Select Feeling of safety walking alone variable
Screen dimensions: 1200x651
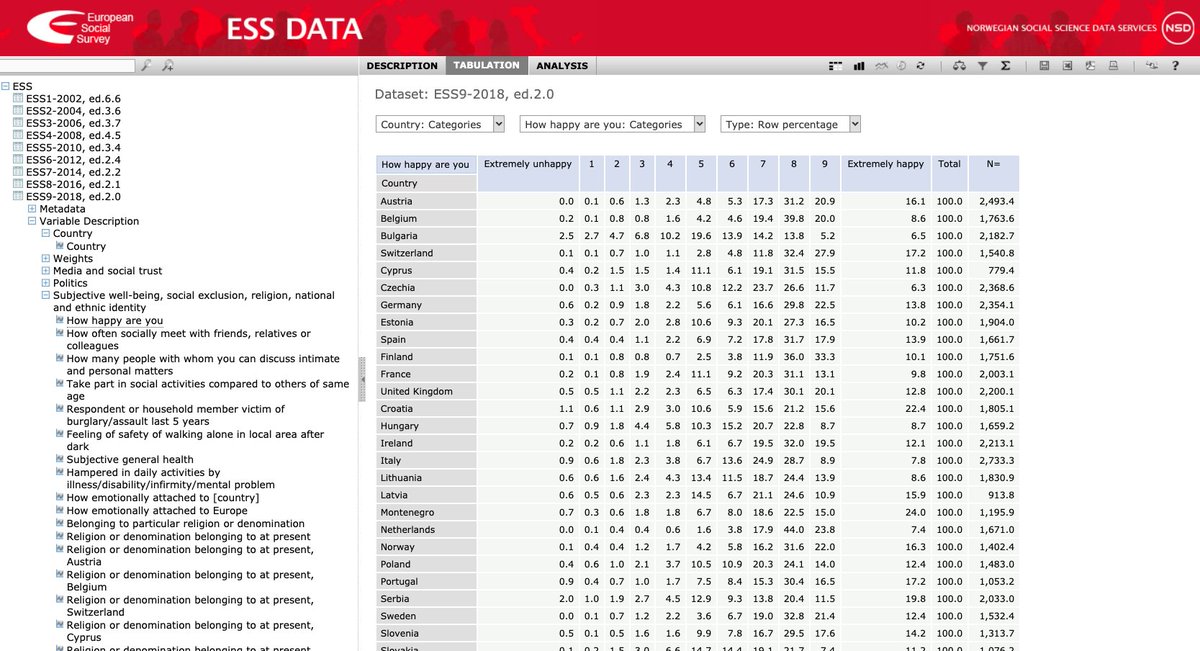click(x=196, y=441)
